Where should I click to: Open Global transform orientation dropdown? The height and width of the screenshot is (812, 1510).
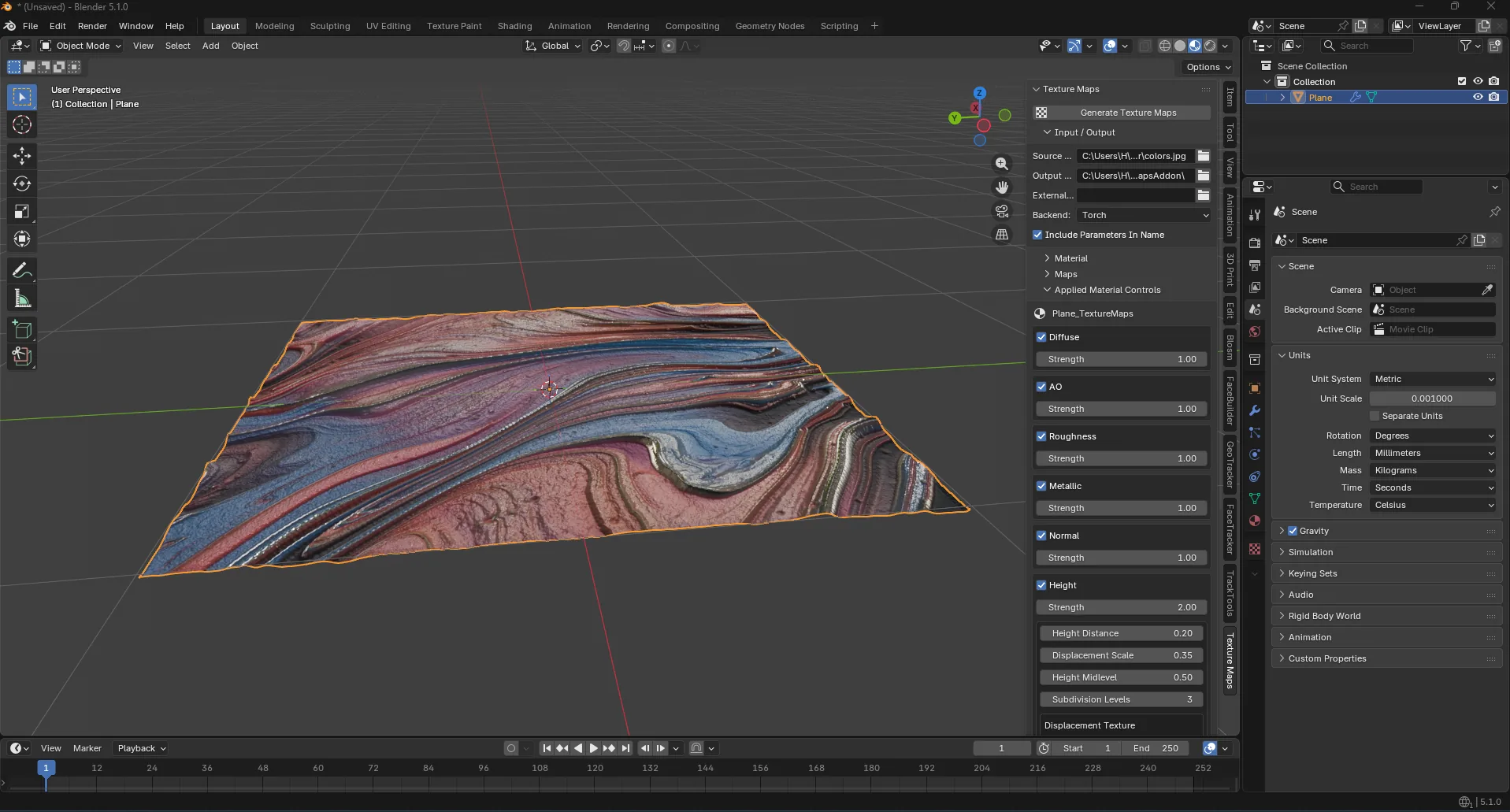[x=553, y=46]
